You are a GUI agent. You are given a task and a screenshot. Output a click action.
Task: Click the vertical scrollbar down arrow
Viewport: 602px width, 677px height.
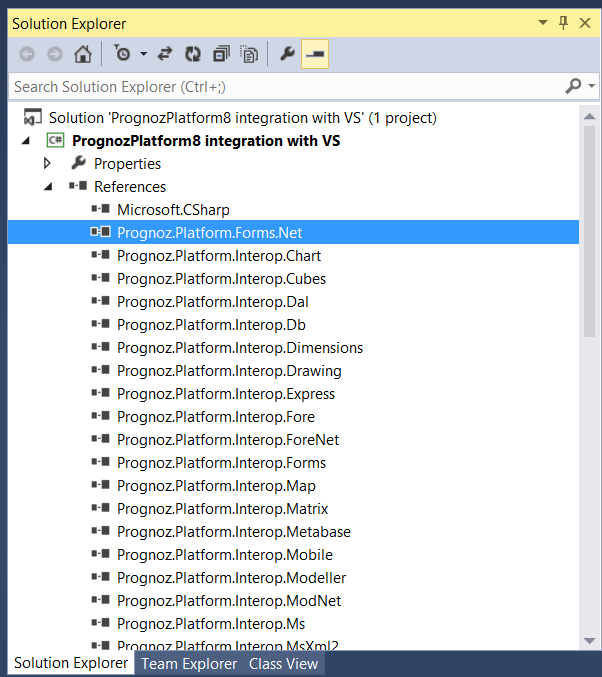589,641
